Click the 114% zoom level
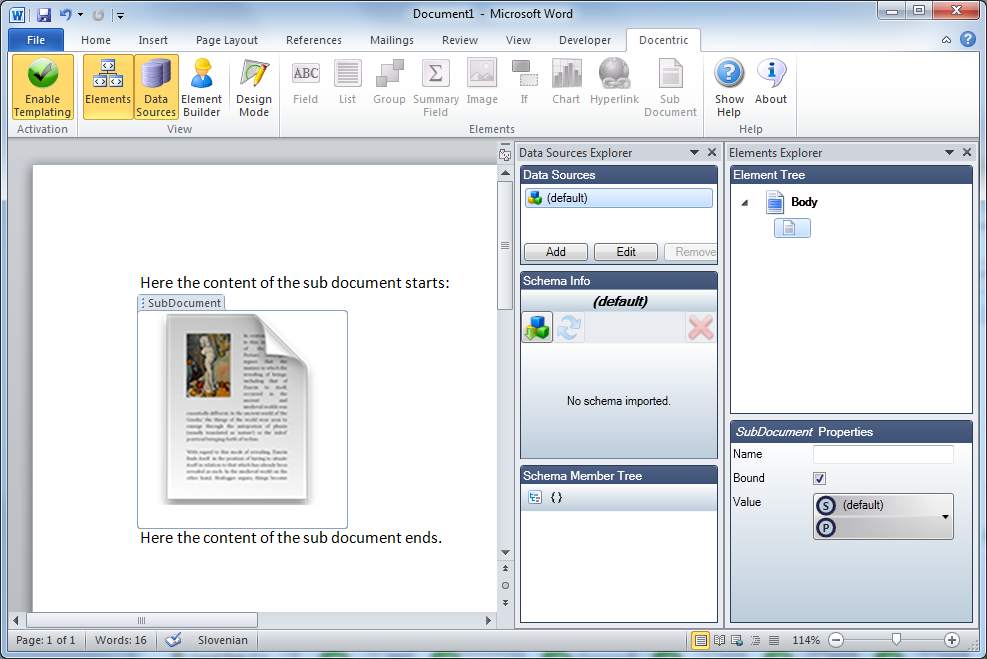Screen dimensions: 987x659 click(x=806, y=640)
